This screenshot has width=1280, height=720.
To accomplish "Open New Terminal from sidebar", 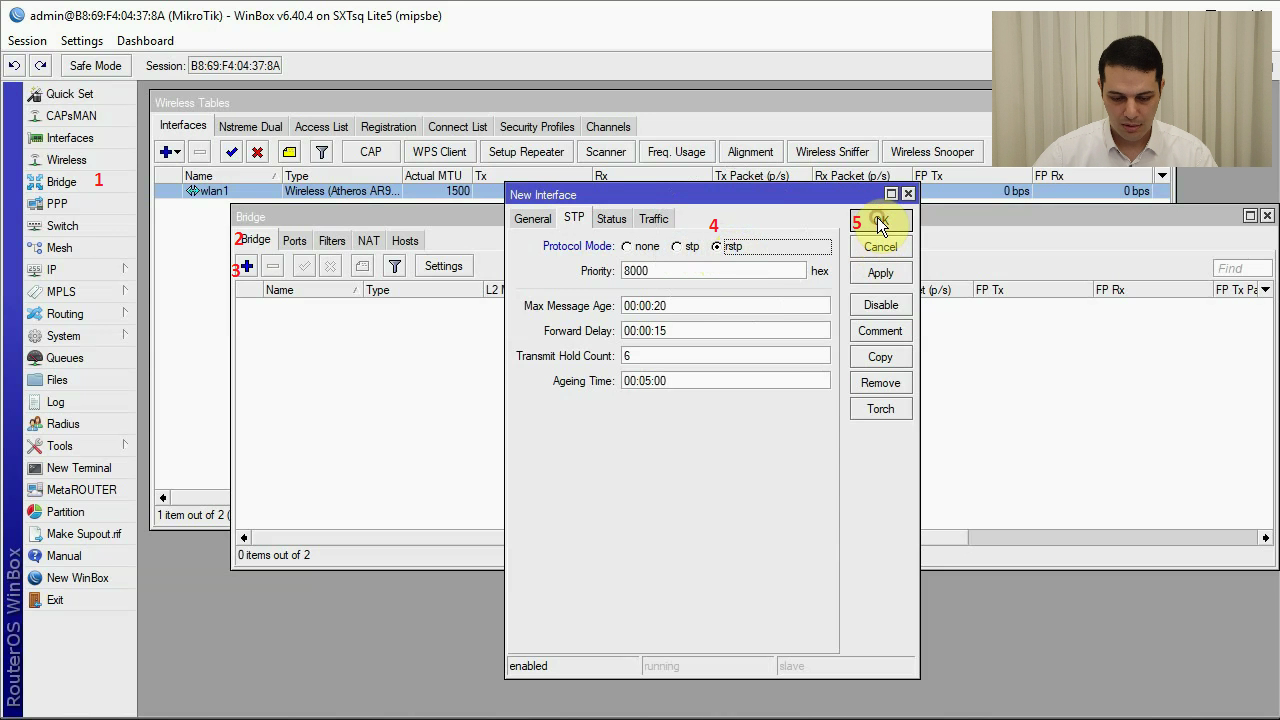I will [x=79, y=468].
